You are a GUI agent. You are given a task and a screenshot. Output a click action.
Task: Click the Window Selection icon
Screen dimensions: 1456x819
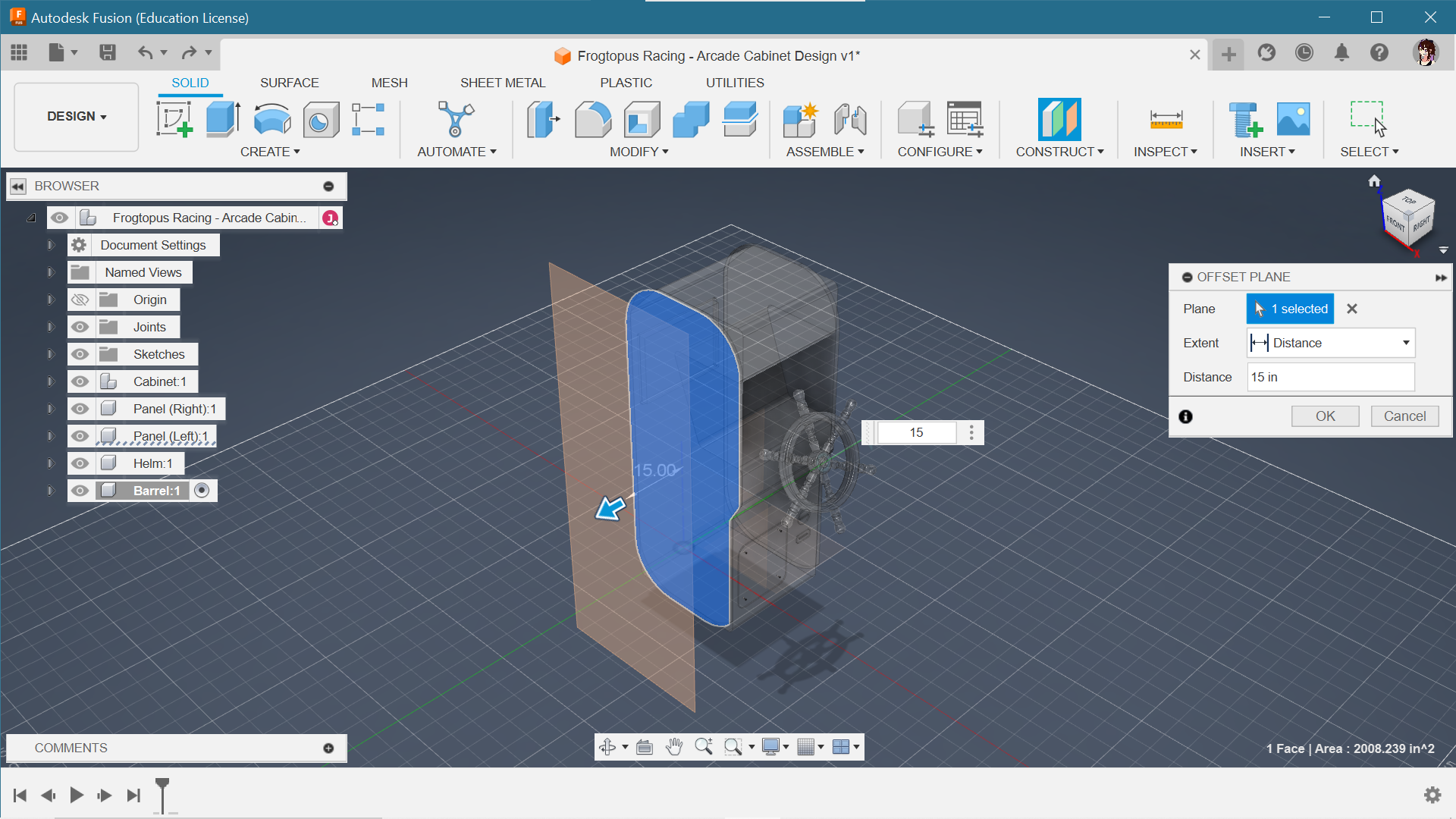1368,119
